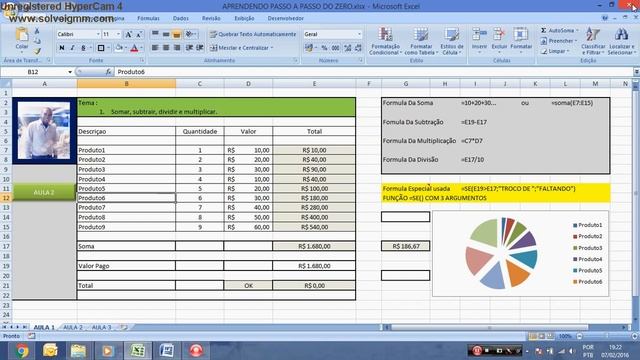The height and width of the screenshot is (360, 640).
Task: Toggle italic (I) formatting
Action: click(72, 48)
